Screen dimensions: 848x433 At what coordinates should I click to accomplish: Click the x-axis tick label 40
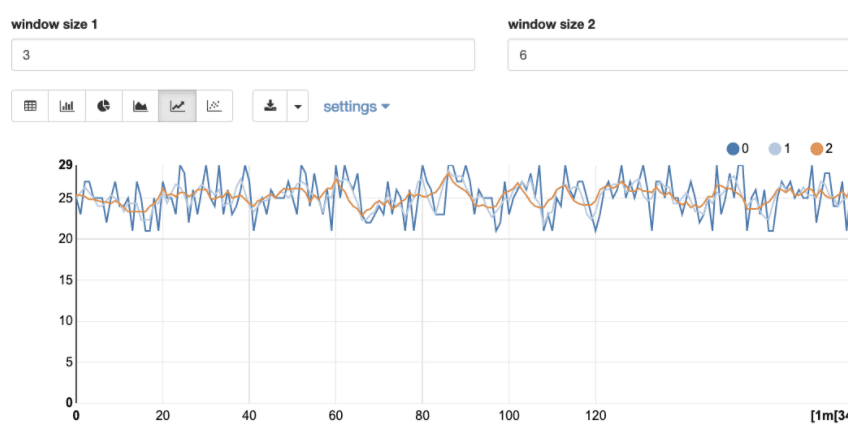(249, 415)
